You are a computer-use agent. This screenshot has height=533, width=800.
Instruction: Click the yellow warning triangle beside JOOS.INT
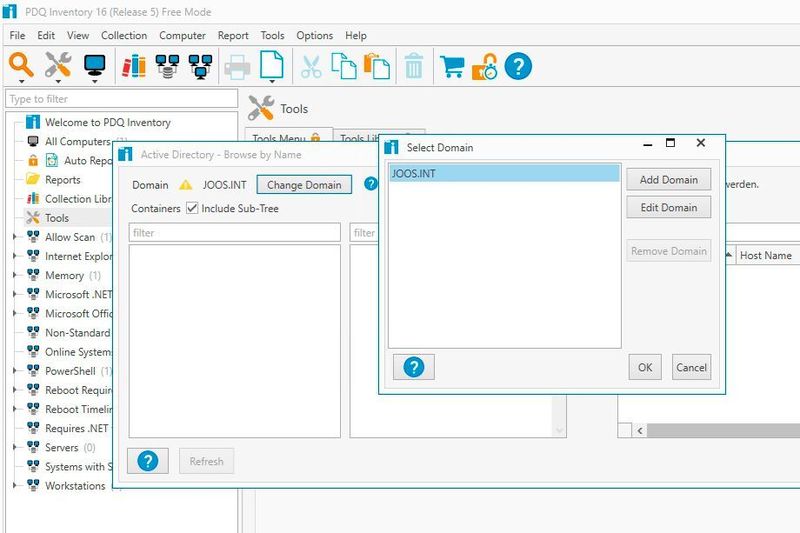pos(186,185)
